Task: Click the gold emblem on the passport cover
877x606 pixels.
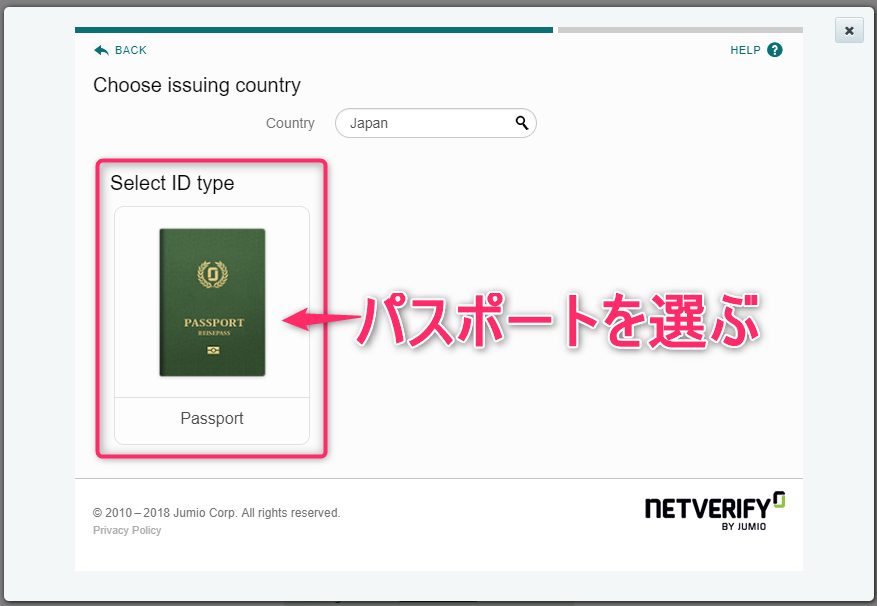Action: click(x=212, y=273)
